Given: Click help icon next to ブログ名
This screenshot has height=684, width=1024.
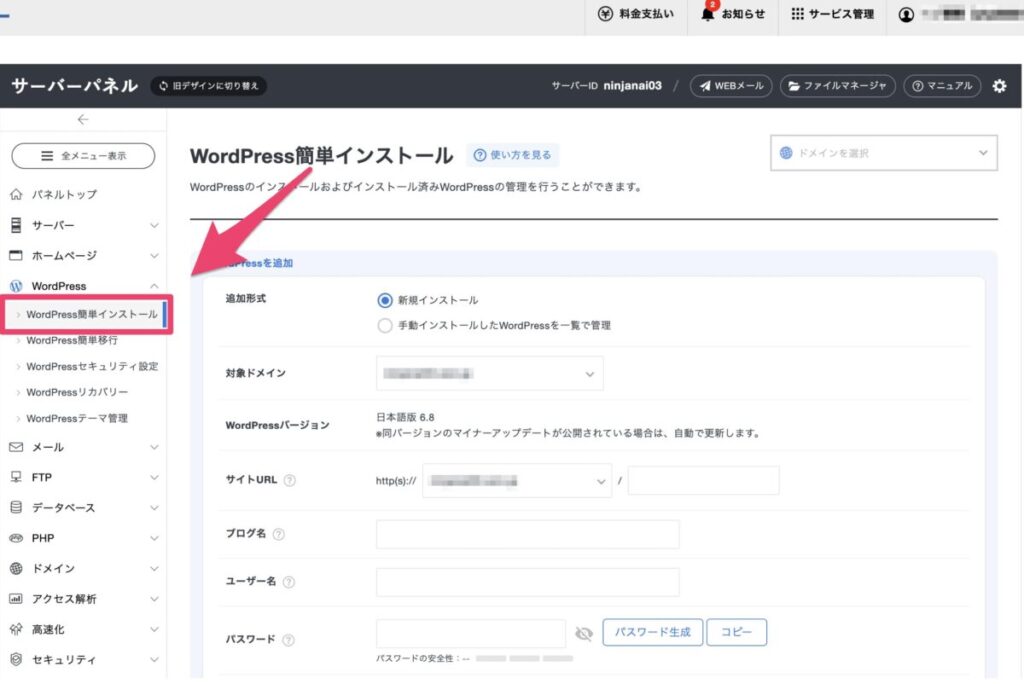Looking at the screenshot, I should (279, 534).
